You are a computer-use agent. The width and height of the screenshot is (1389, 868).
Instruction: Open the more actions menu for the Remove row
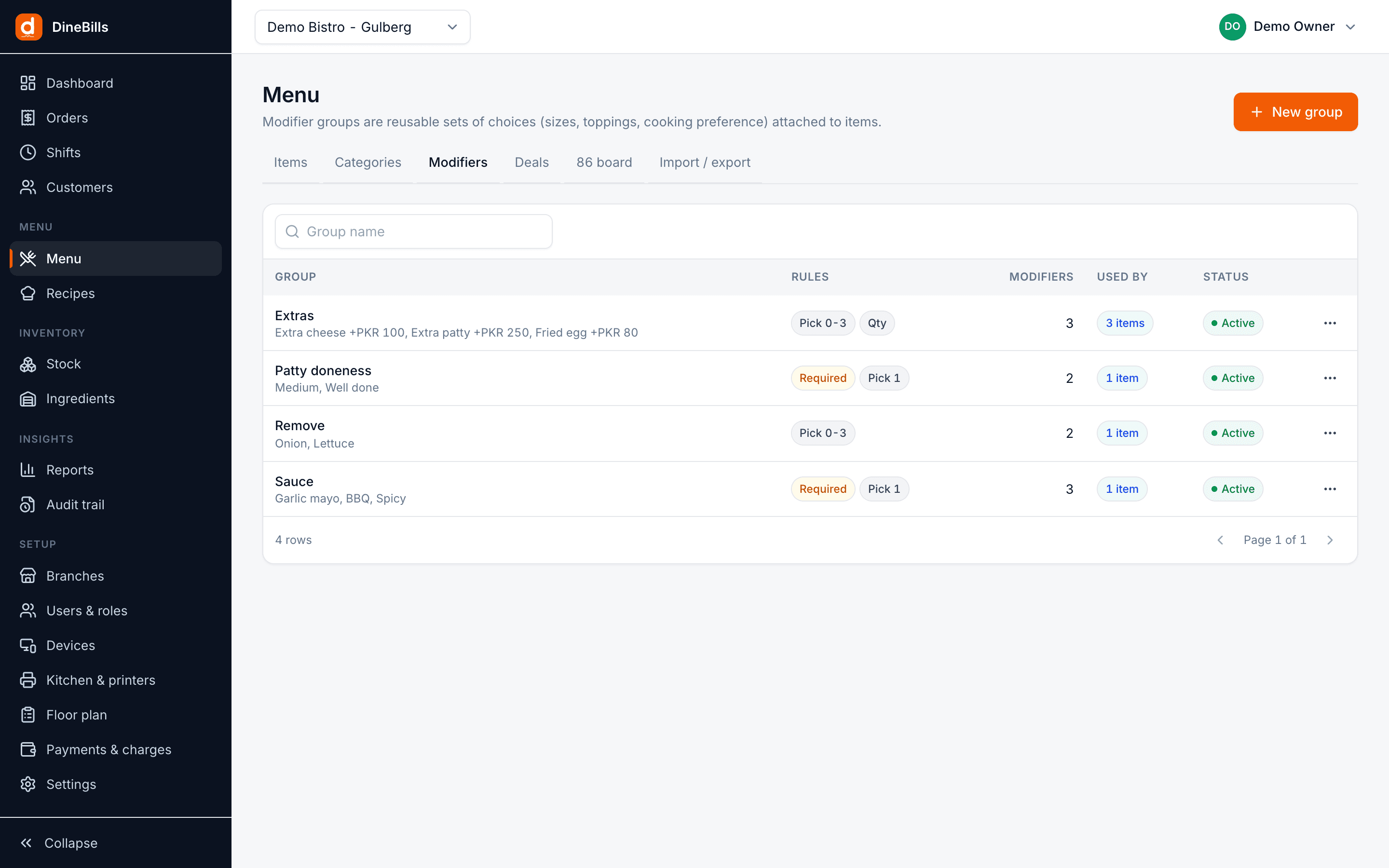click(x=1330, y=434)
